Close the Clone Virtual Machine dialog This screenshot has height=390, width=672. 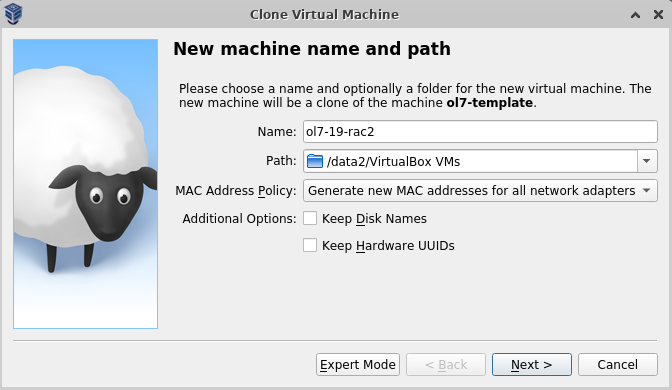pyautogui.click(x=658, y=15)
